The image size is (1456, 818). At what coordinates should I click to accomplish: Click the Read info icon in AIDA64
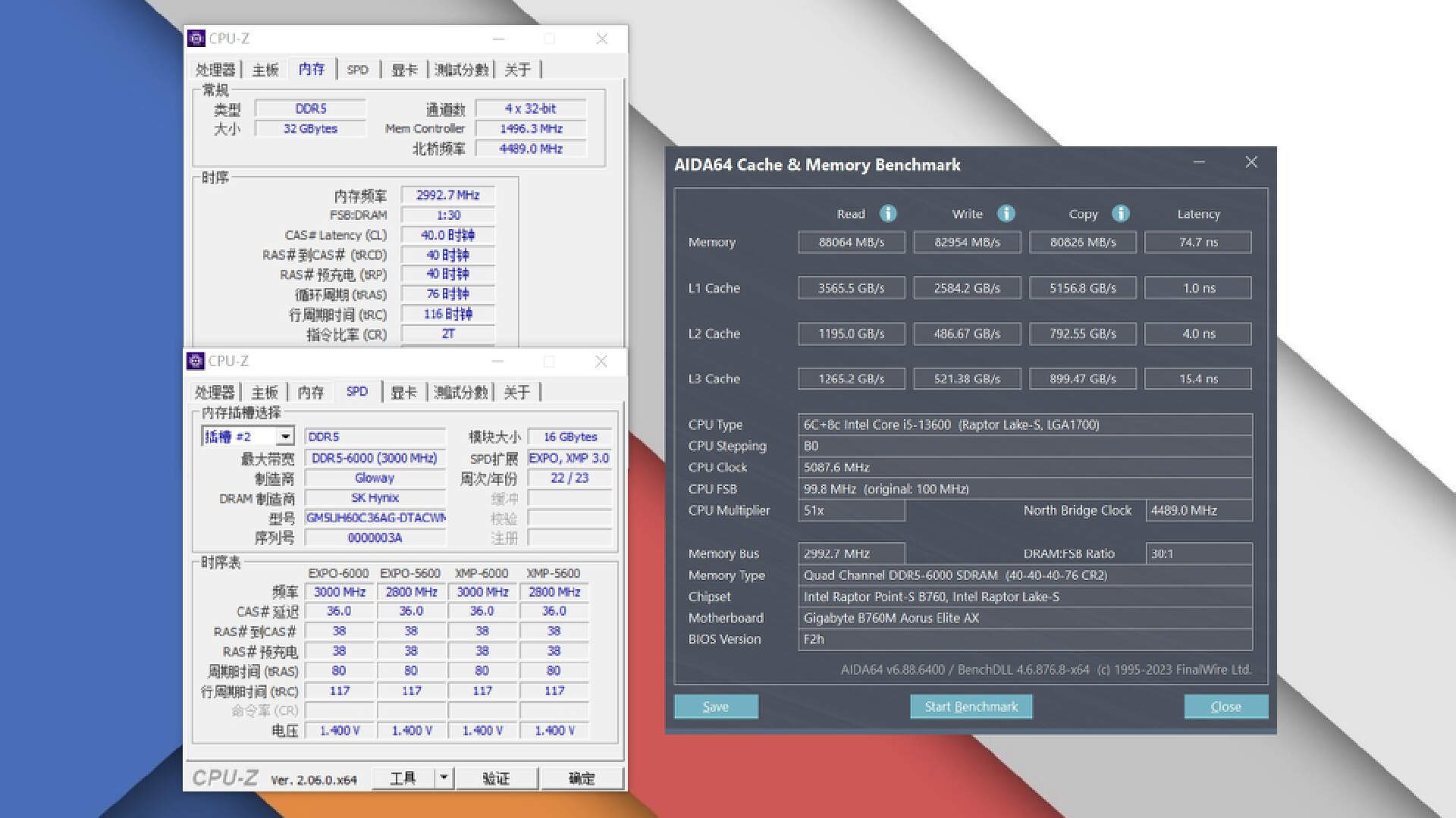click(x=887, y=214)
